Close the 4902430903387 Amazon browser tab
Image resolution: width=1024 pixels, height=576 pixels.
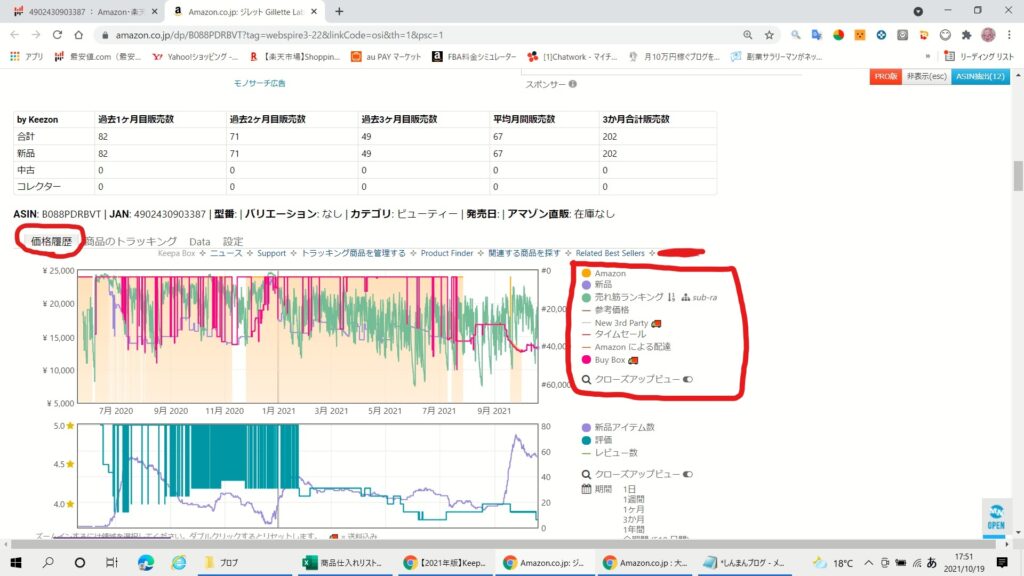pyautogui.click(x=154, y=12)
